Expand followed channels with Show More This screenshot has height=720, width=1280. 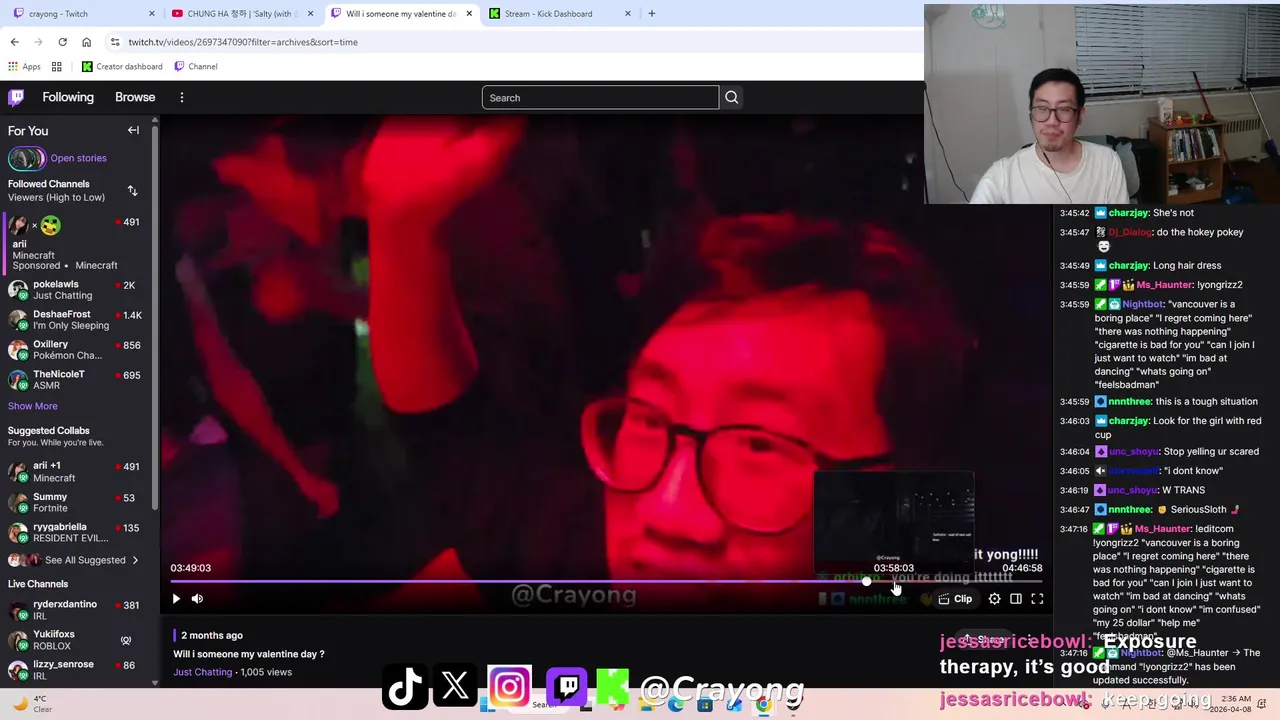33,406
